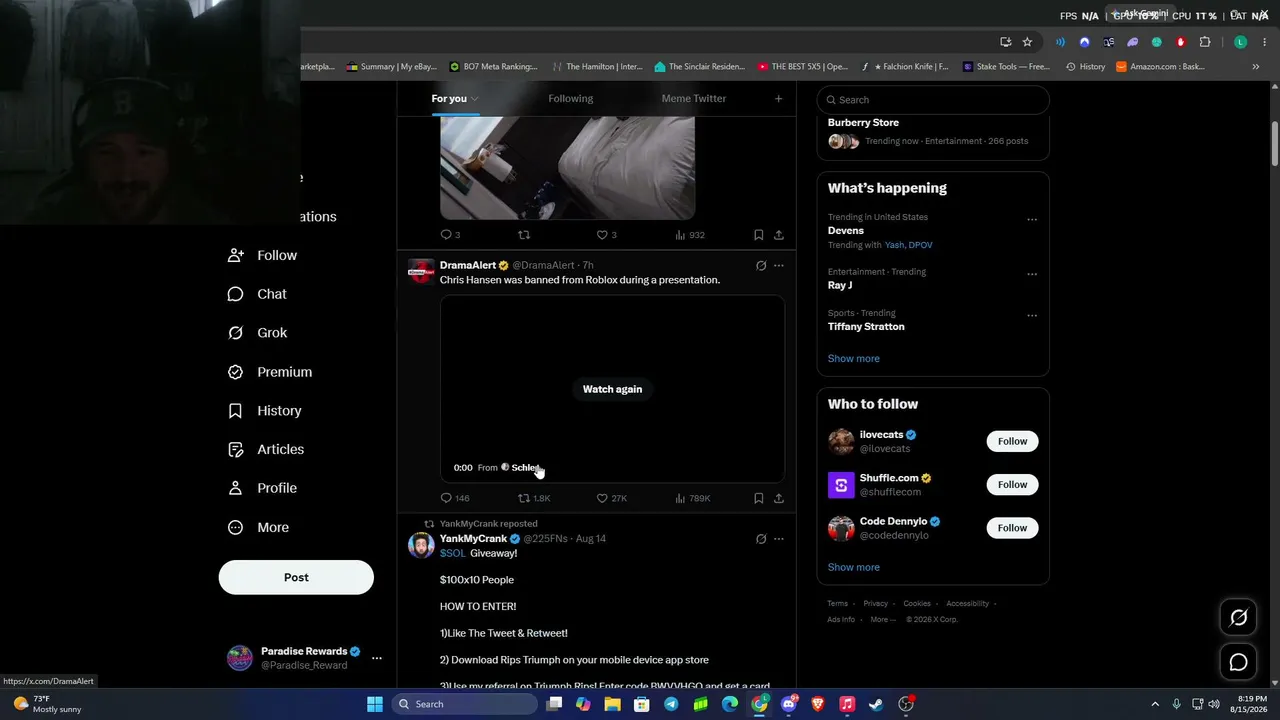Click the X search field
The width and height of the screenshot is (1280, 720).
pos(933,100)
